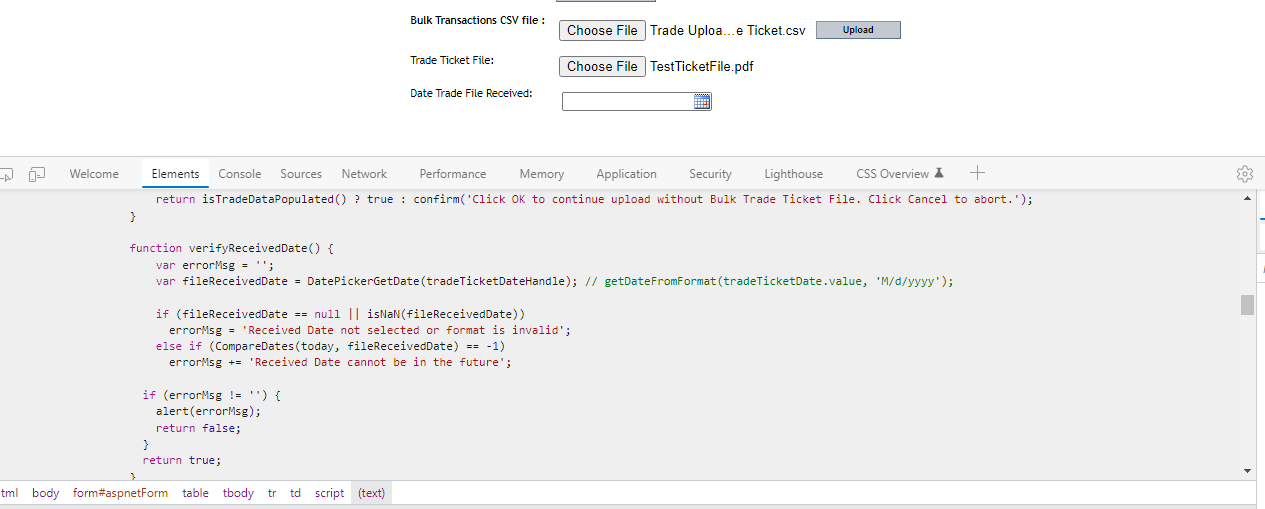The height and width of the screenshot is (509, 1265).
Task: Click the Date Trade File Received field
Action: (627, 102)
